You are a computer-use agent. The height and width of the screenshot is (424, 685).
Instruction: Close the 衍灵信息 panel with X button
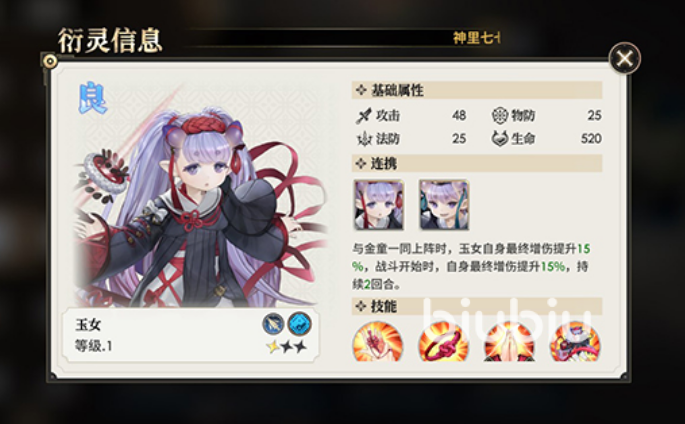pos(624,59)
